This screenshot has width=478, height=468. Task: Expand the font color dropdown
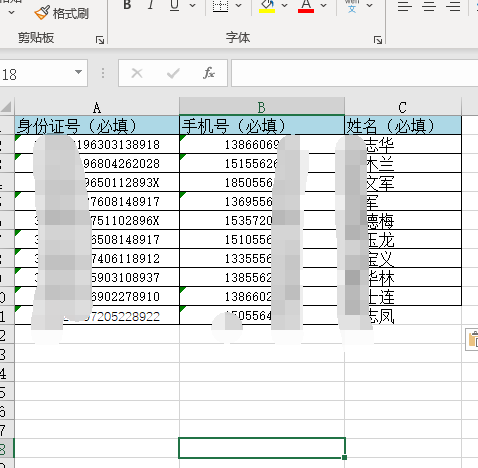pos(323,5)
